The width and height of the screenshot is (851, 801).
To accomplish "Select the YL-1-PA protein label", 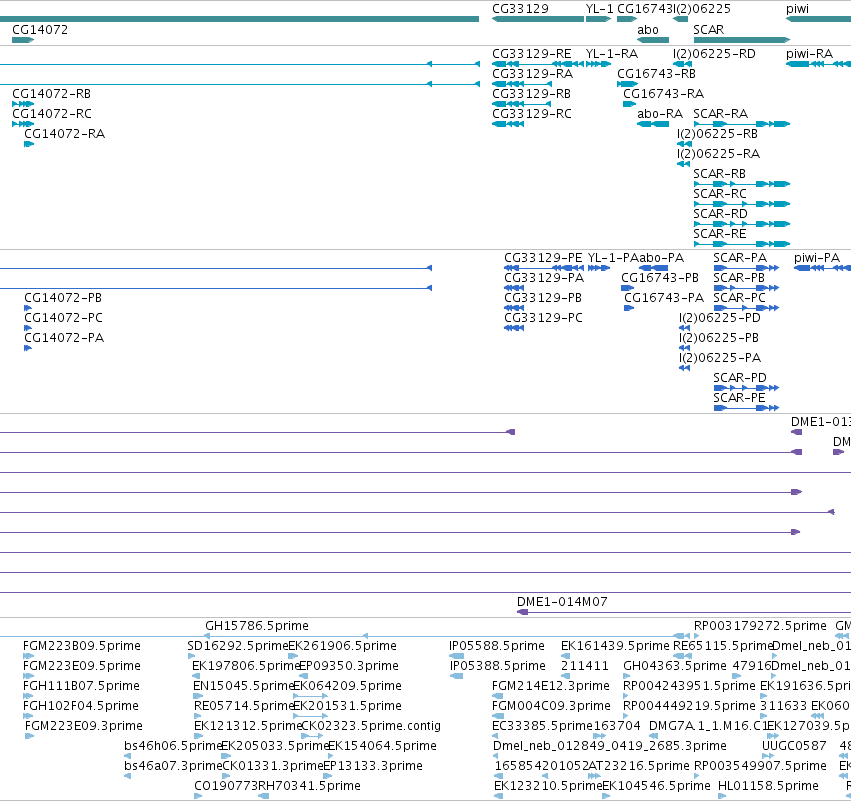I will (x=613, y=258).
